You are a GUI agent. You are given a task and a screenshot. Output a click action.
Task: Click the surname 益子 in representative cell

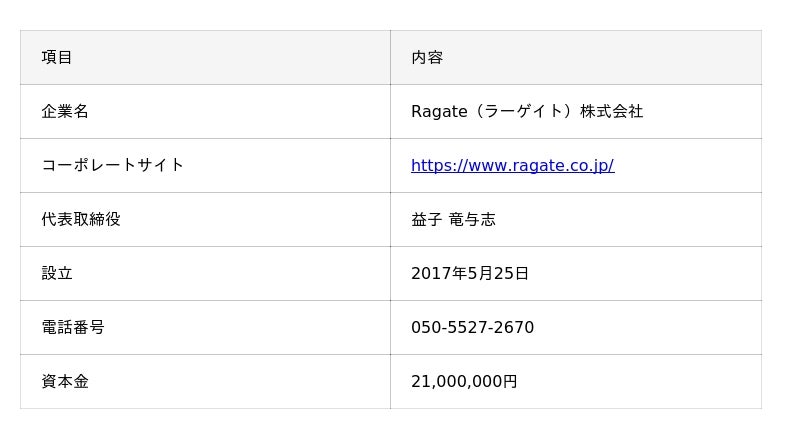[426, 220]
